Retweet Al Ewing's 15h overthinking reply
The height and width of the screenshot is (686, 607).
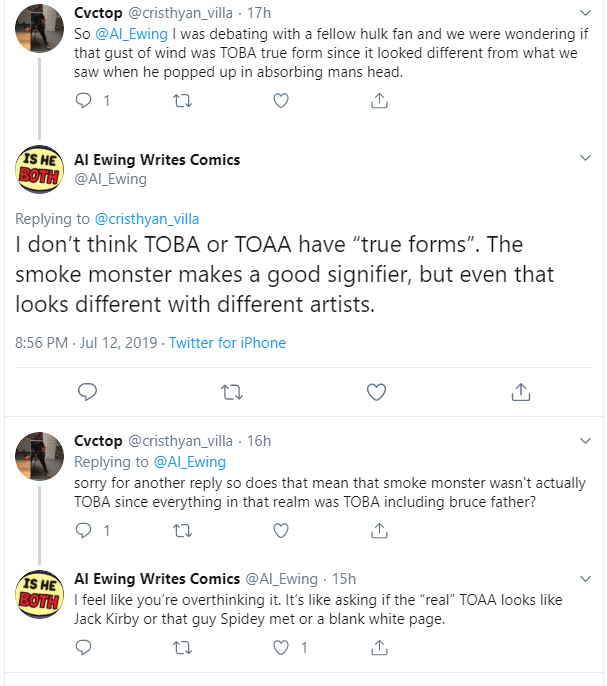pos(182,647)
